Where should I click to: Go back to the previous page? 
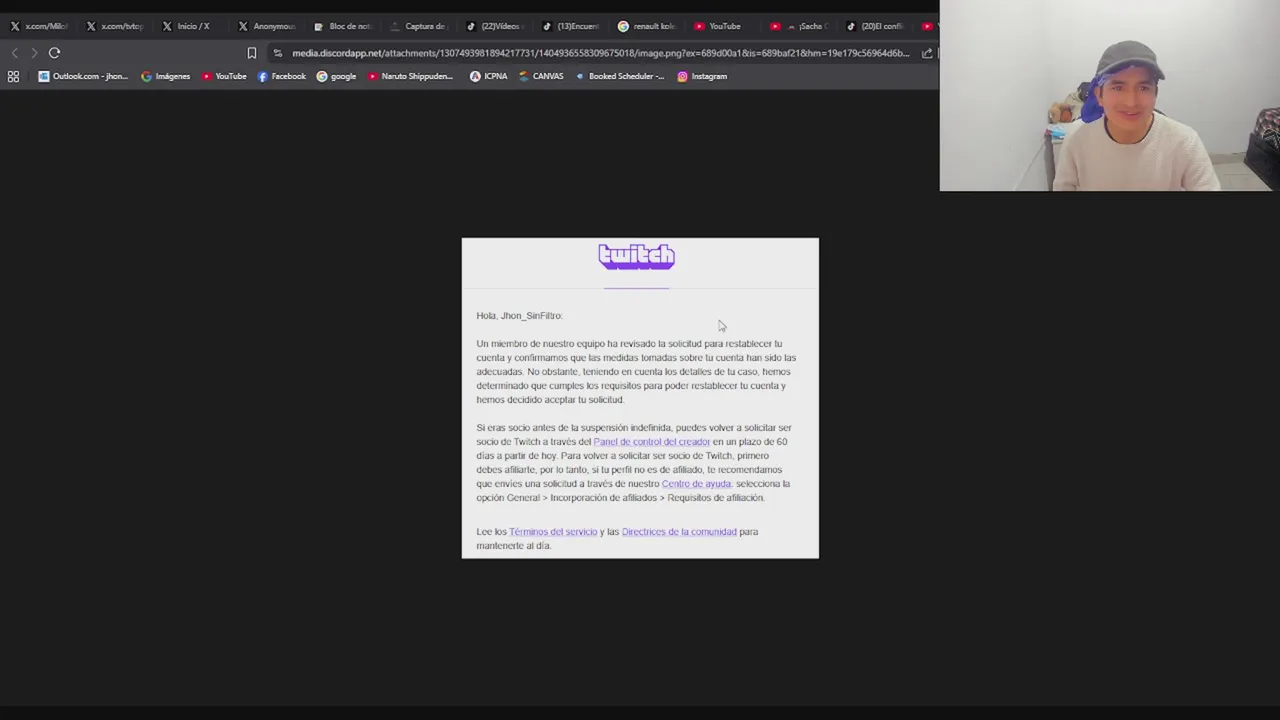click(14, 53)
